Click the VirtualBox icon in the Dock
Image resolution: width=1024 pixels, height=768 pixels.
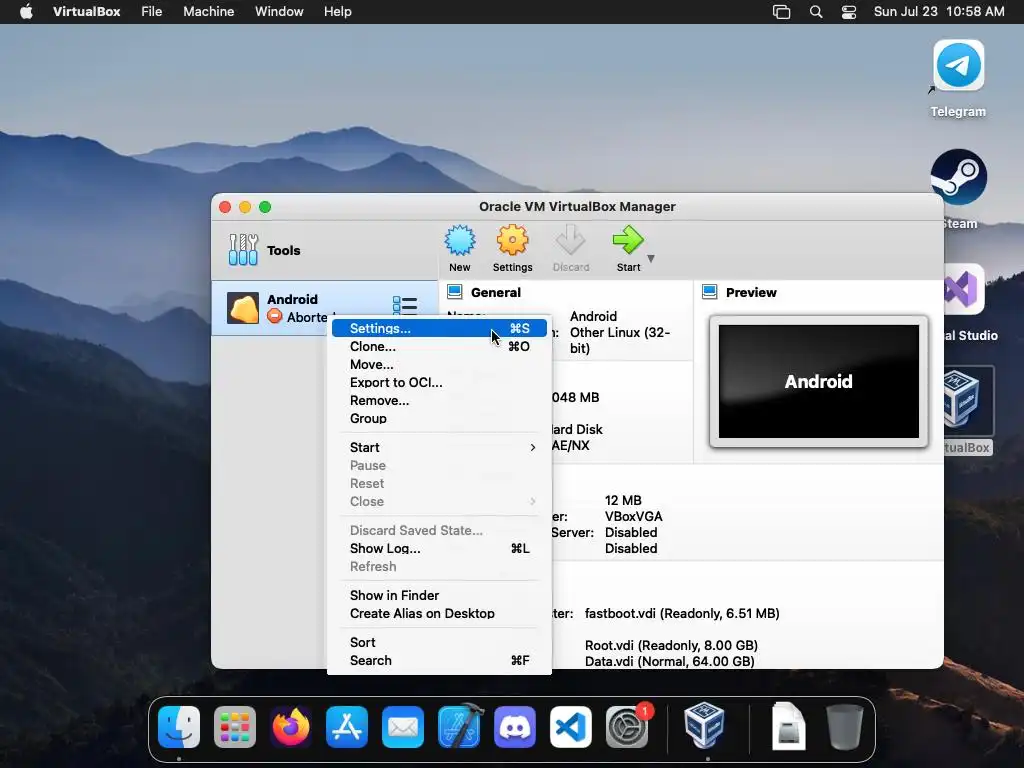704,725
